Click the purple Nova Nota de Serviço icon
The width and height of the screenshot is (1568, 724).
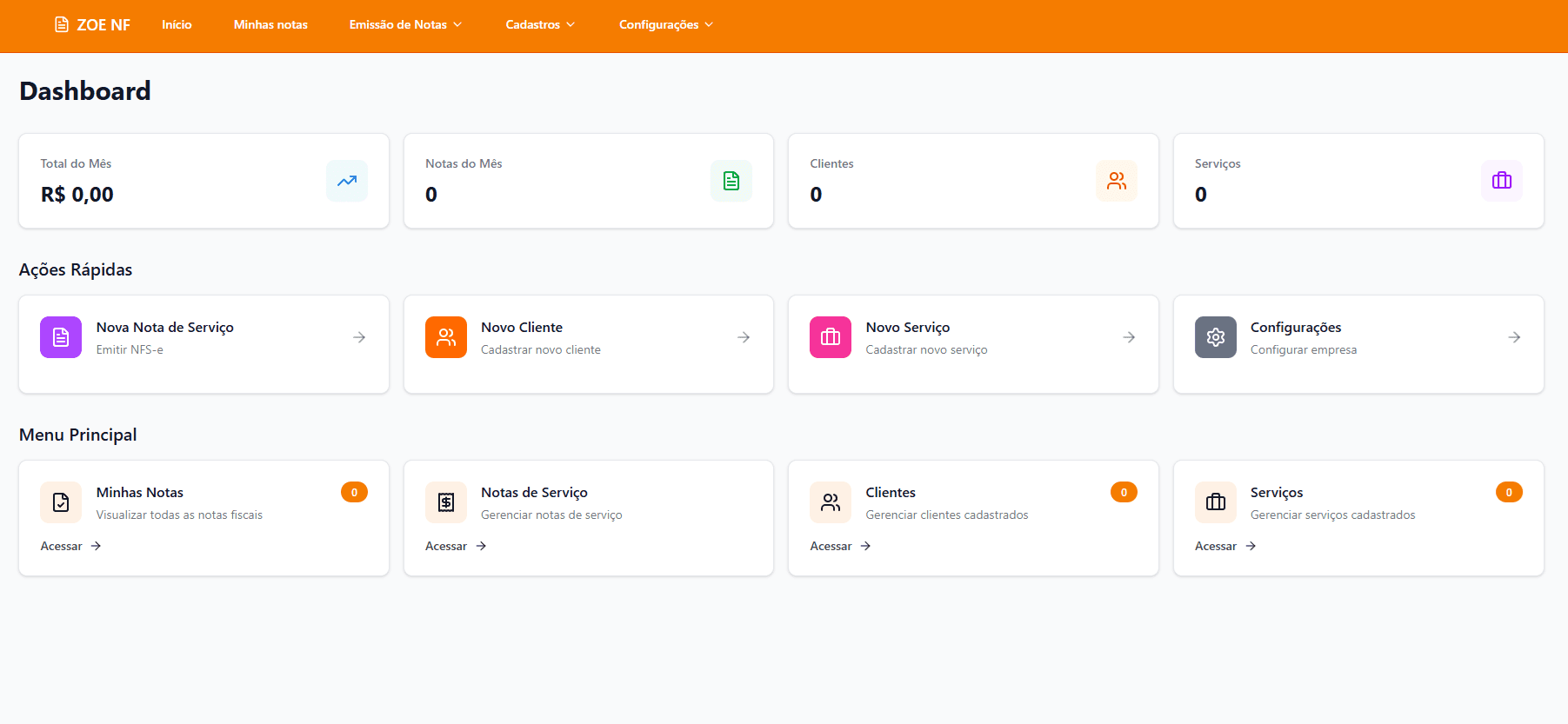61,337
